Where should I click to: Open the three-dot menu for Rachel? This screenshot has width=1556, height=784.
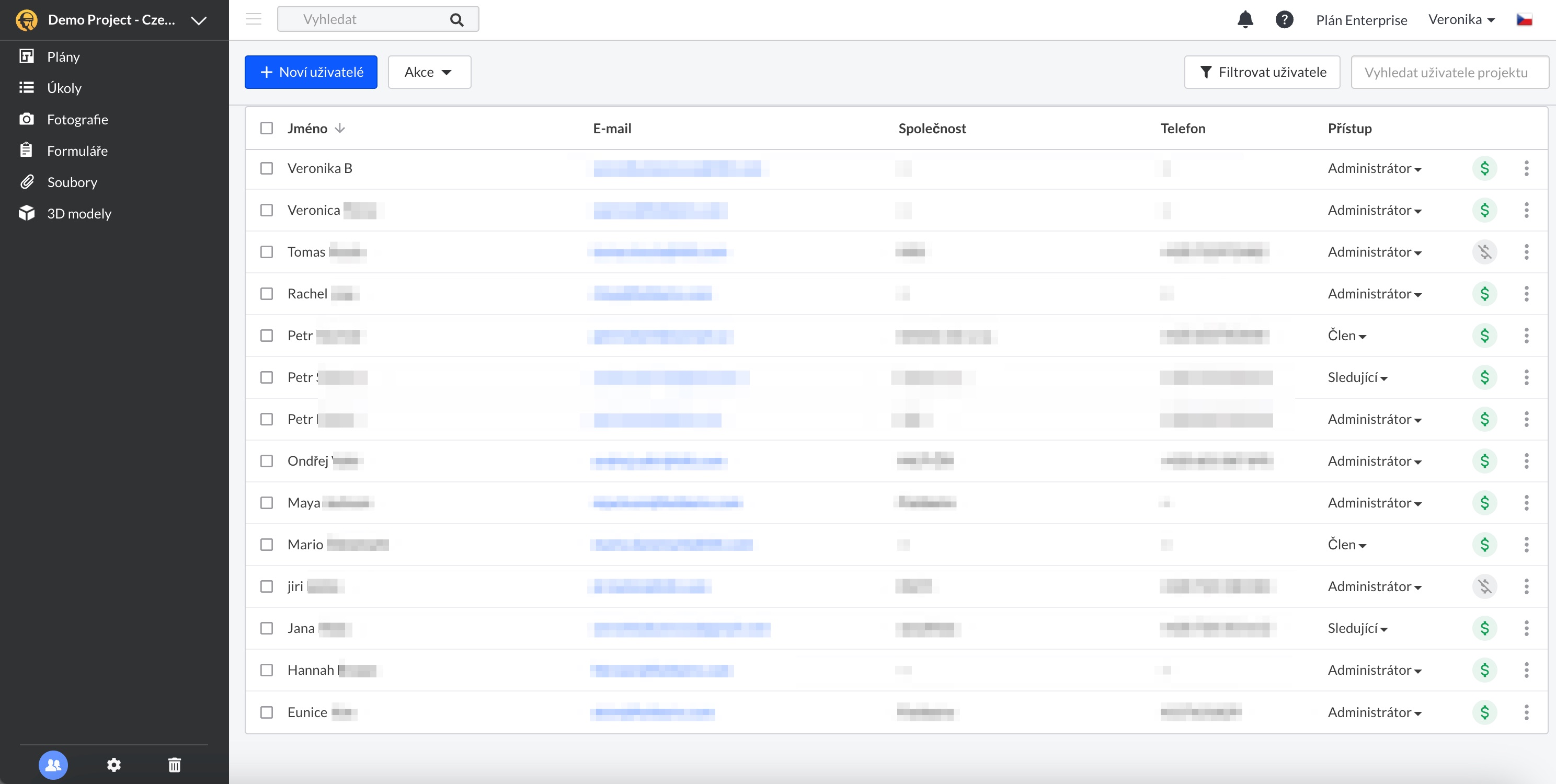pos(1526,294)
